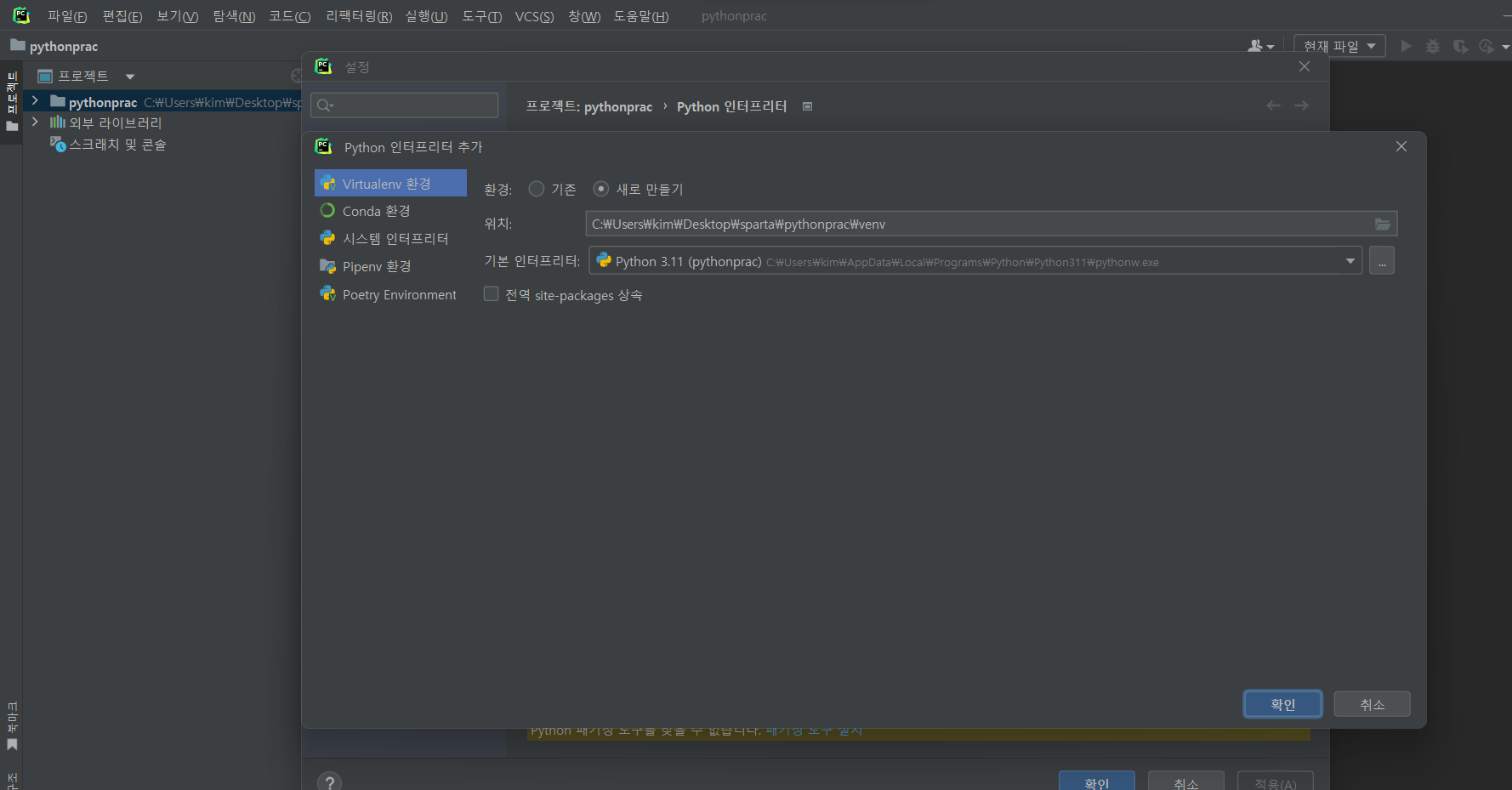Open the 기본 인터프리터 dropdown

(1350, 261)
